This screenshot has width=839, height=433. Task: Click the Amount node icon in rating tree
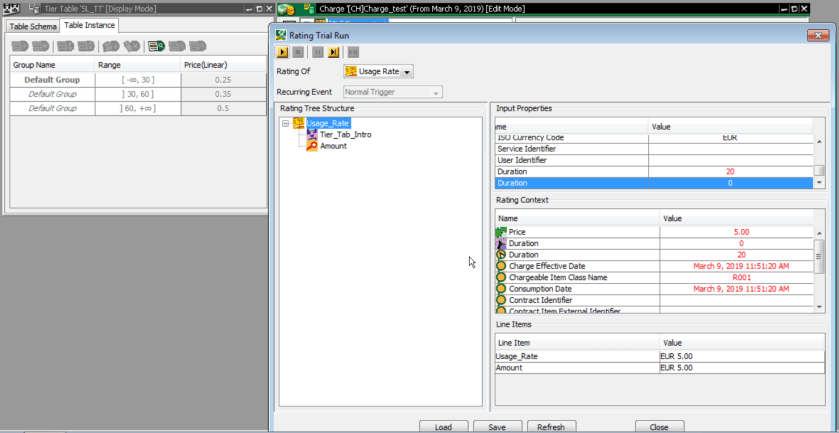point(313,146)
